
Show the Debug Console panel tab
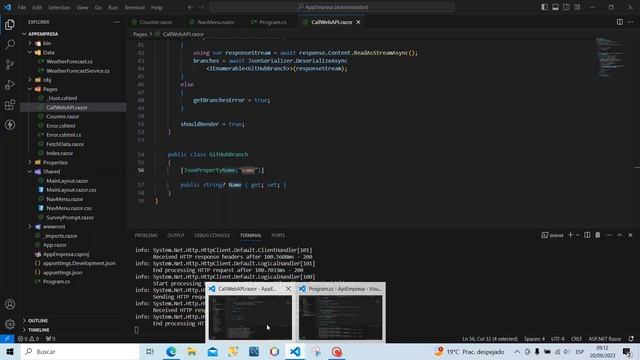click(x=212, y=236)
